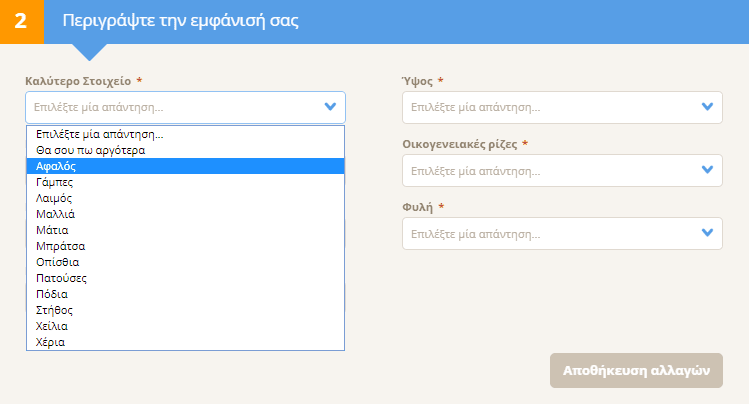Select Χέρια at the list bottom
Viewport: 749px width, 404px height.
(x=185, y=342)
